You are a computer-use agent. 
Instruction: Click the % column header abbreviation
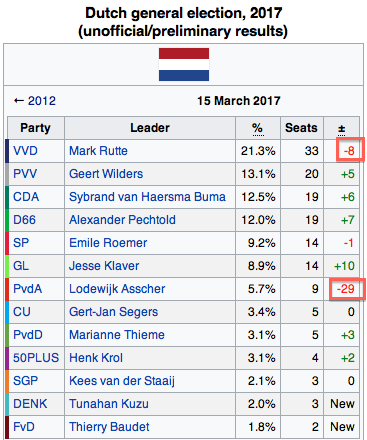[x=257, y=128]
